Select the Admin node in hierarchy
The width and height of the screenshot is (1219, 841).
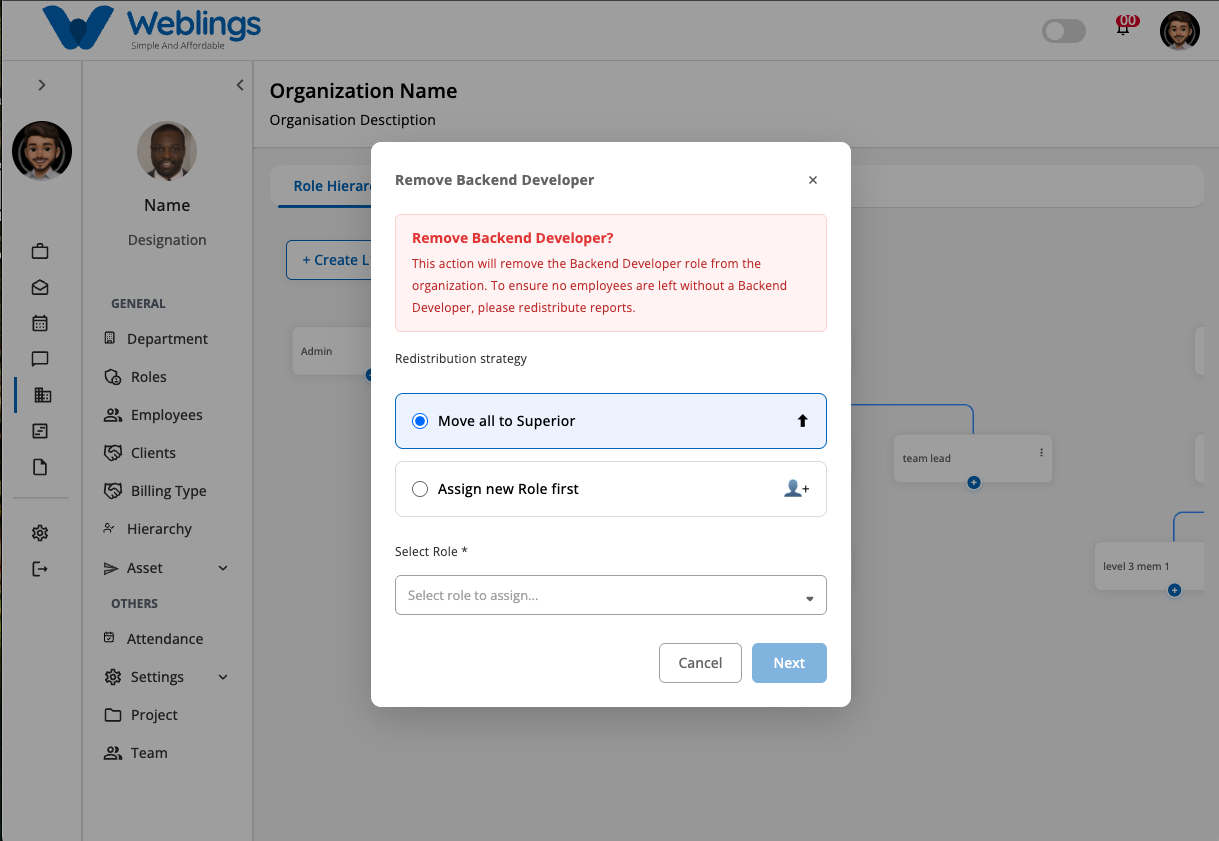331,351
